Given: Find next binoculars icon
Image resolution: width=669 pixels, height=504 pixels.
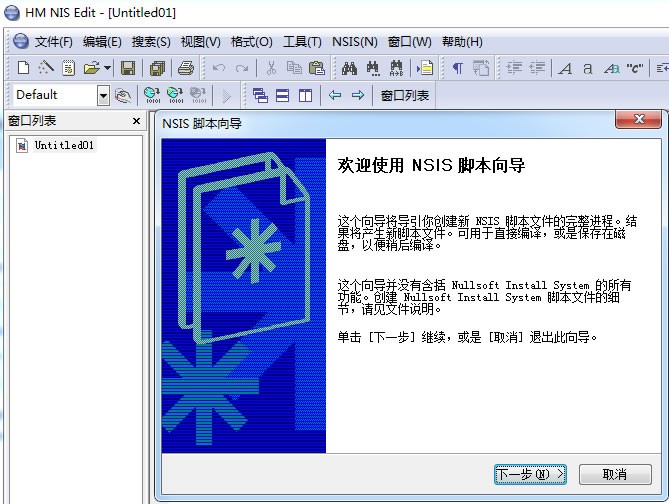Looking at the screenshot, I should (x=372, y=68).
